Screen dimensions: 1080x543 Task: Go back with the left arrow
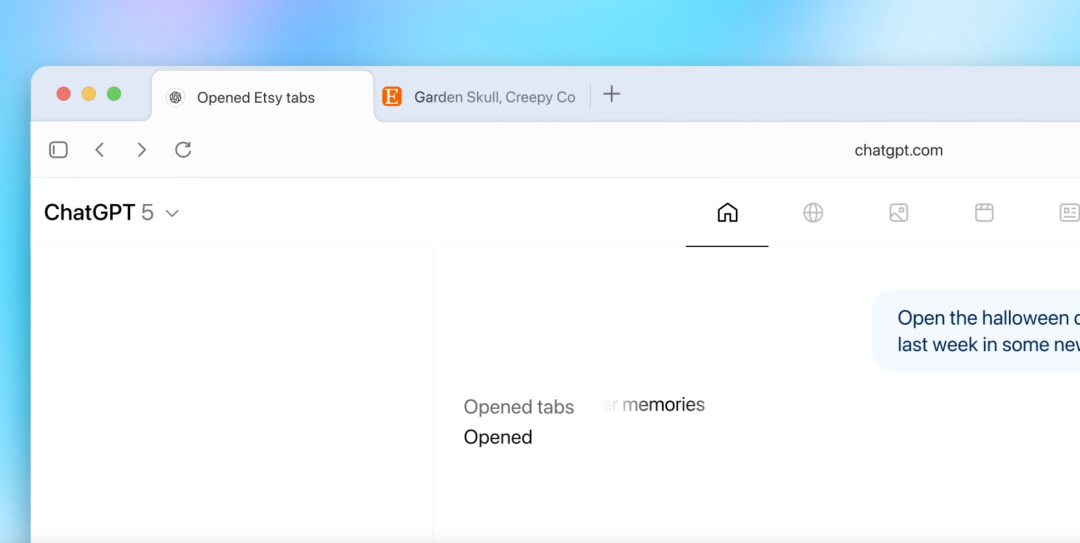(100, 150)
